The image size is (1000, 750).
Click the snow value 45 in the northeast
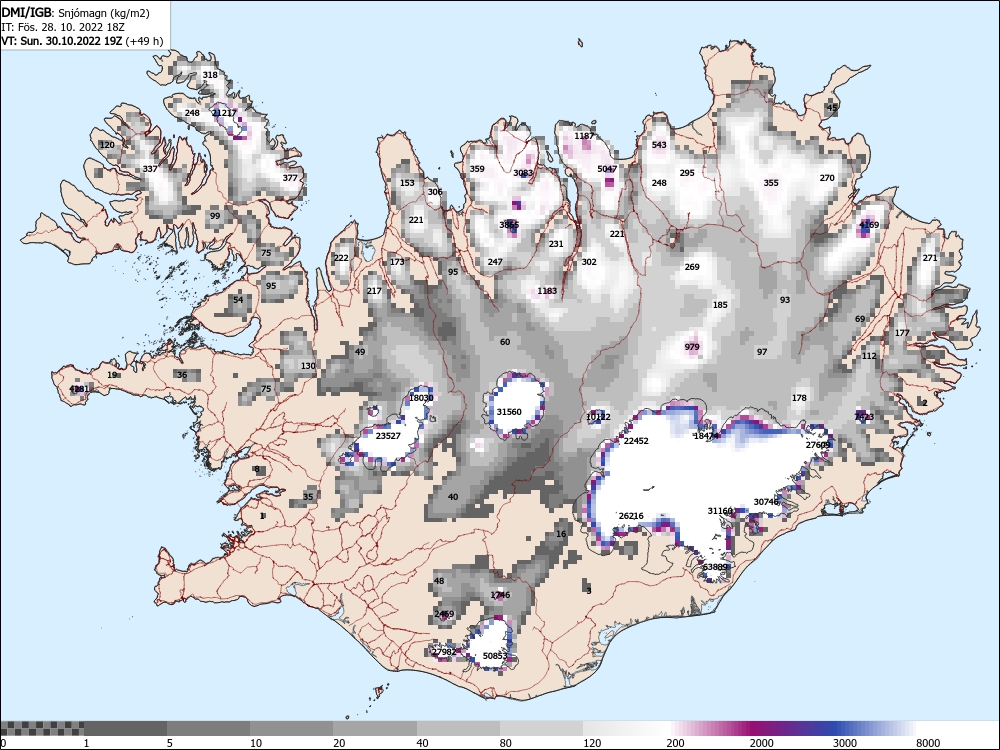click(x=832, y=108)
